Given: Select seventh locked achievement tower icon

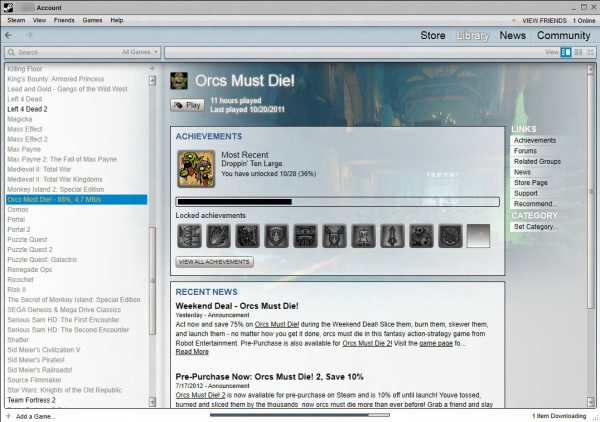Looking at the screenshot, I should pos(363,236).
